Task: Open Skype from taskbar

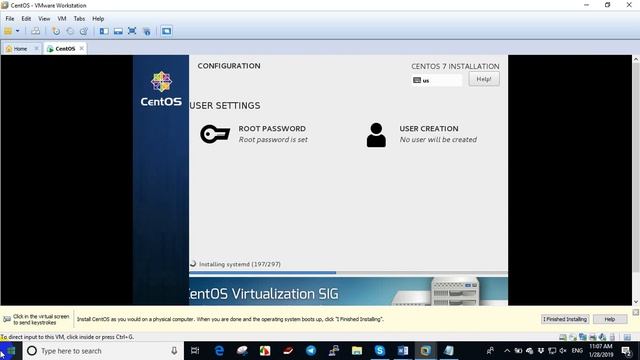Action: coord(380,351)
